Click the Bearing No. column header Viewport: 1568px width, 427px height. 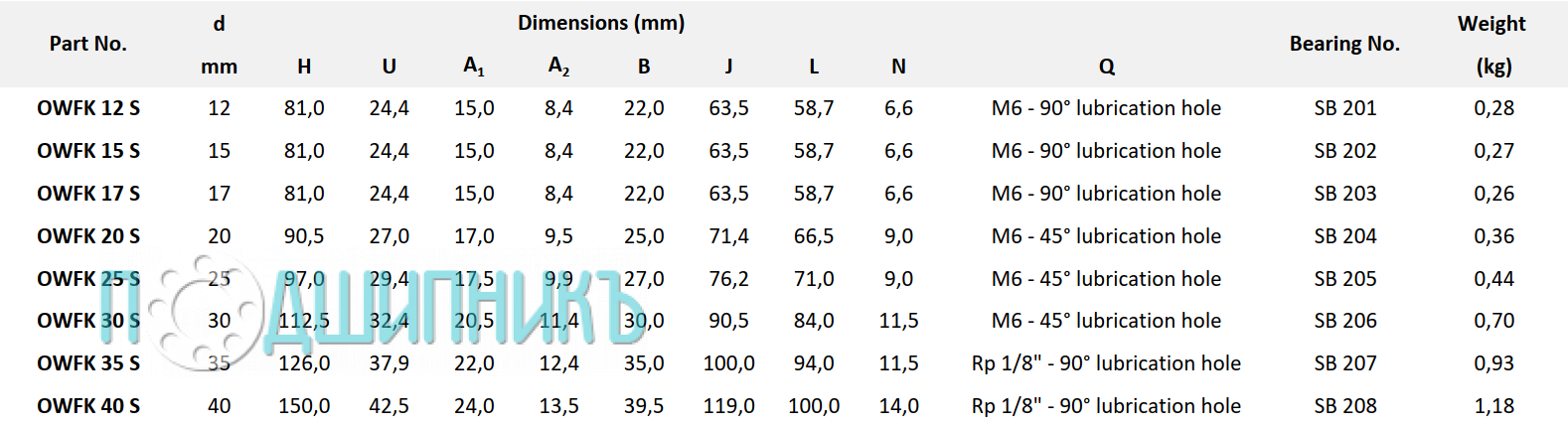[x=1344, y=44]
